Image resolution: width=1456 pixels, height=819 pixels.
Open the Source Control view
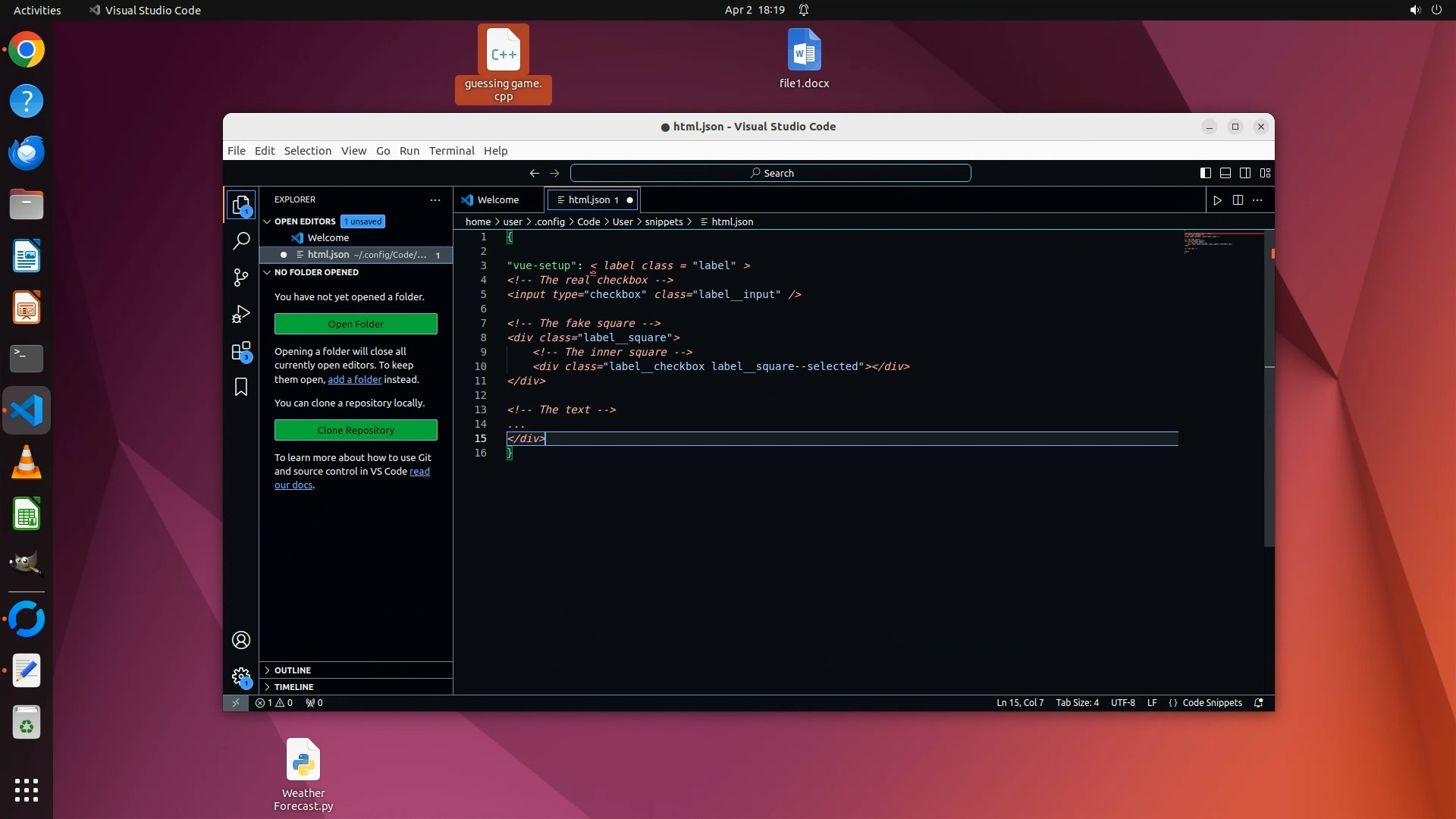(241, 278)
